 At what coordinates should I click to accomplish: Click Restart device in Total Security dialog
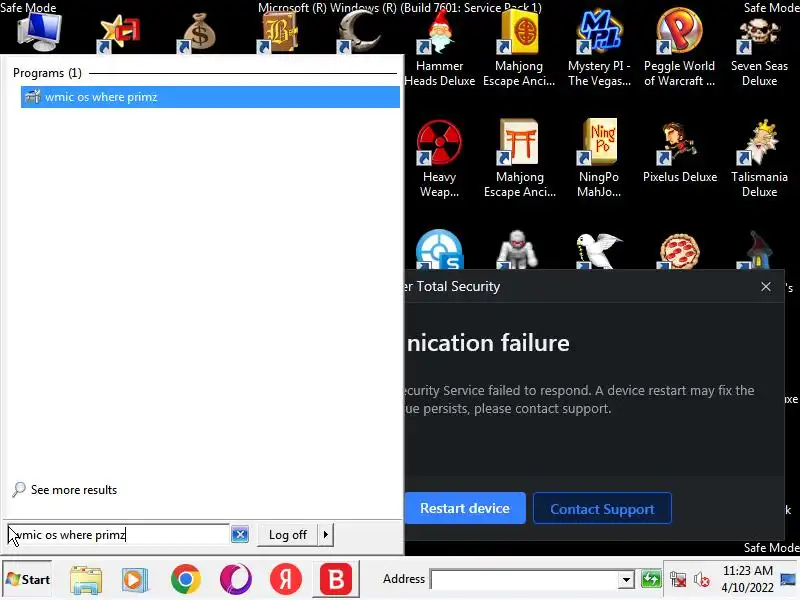click(465, 508)
